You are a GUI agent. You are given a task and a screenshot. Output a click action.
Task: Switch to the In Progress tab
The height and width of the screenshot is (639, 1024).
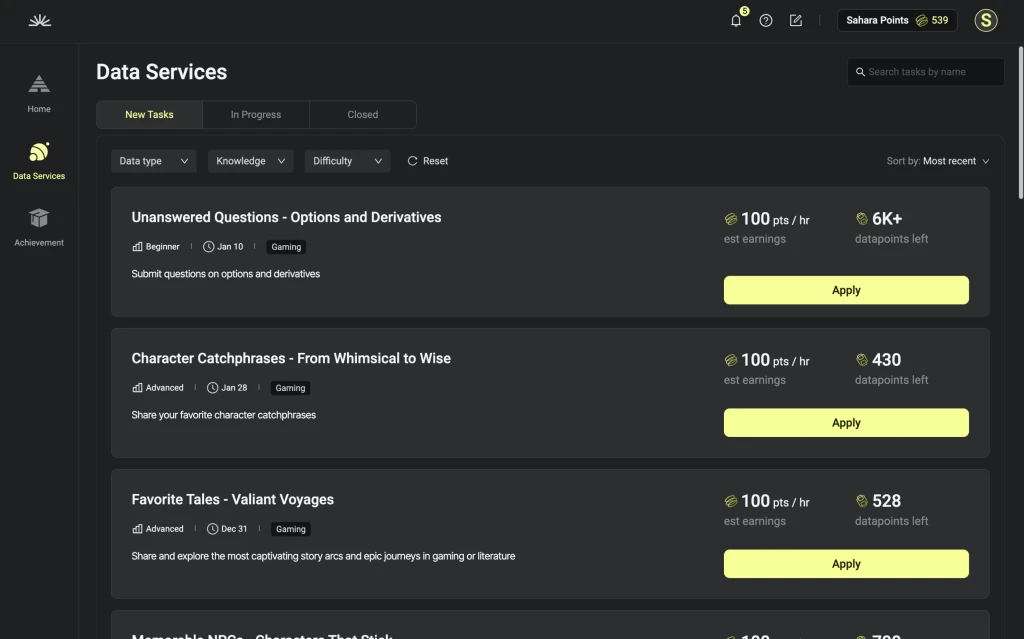point(255,114)
